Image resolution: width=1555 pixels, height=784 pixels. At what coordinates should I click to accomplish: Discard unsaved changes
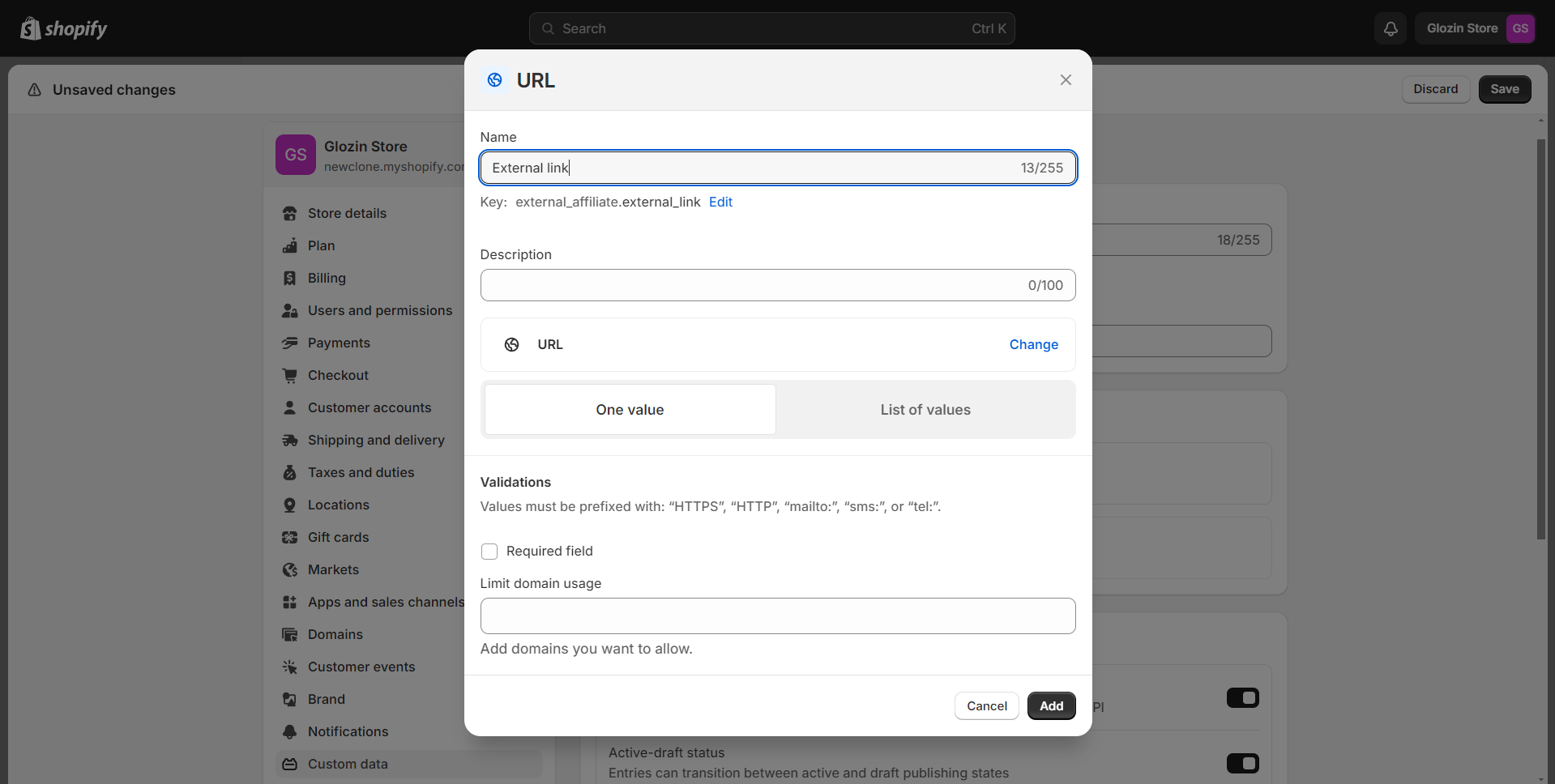(1435, 89)
